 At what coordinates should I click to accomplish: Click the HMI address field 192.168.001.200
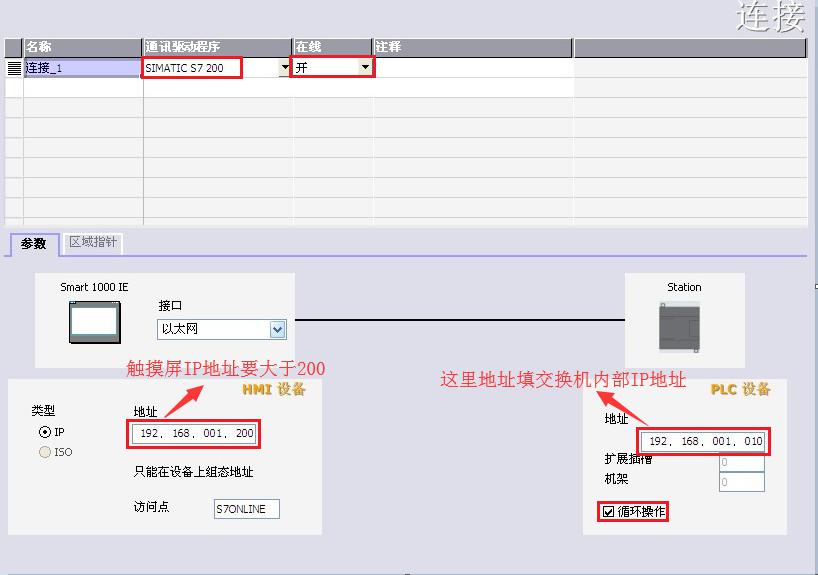[194, 433]
